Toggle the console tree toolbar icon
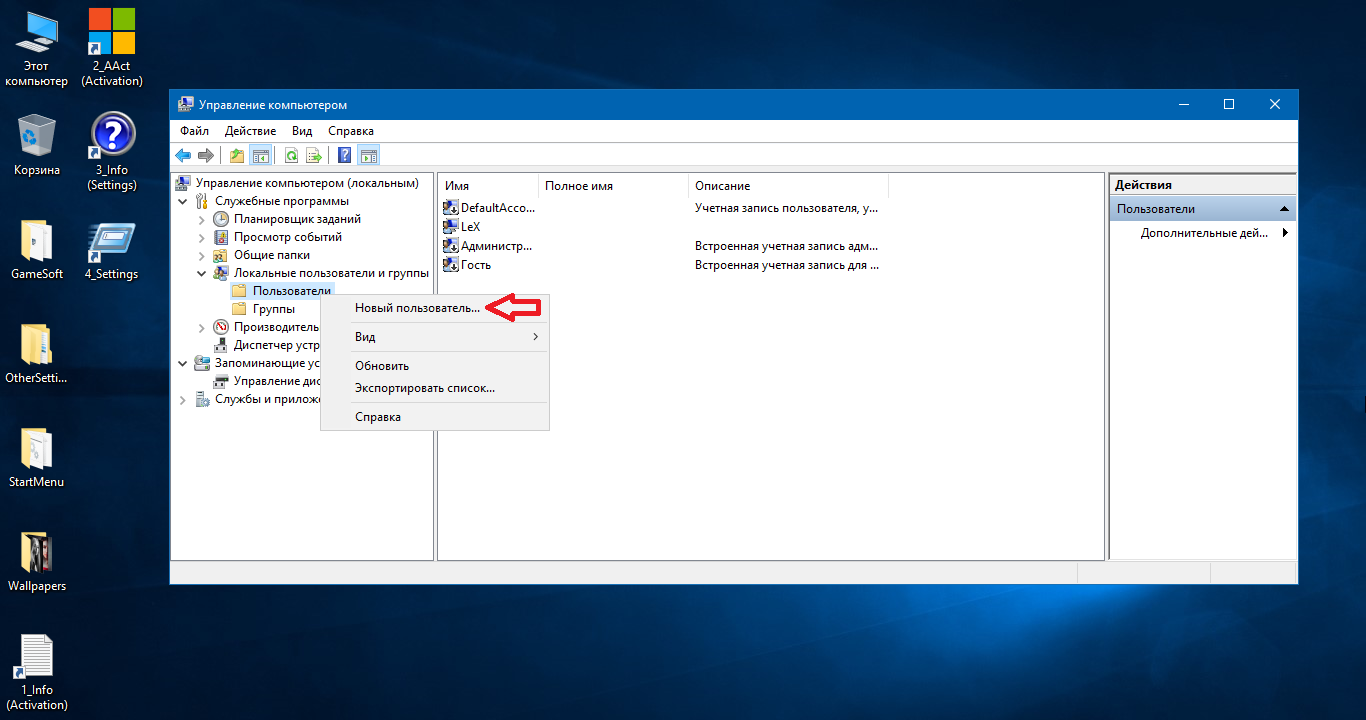This screenshot has height=720, width=1366. (x=260, y=155)
